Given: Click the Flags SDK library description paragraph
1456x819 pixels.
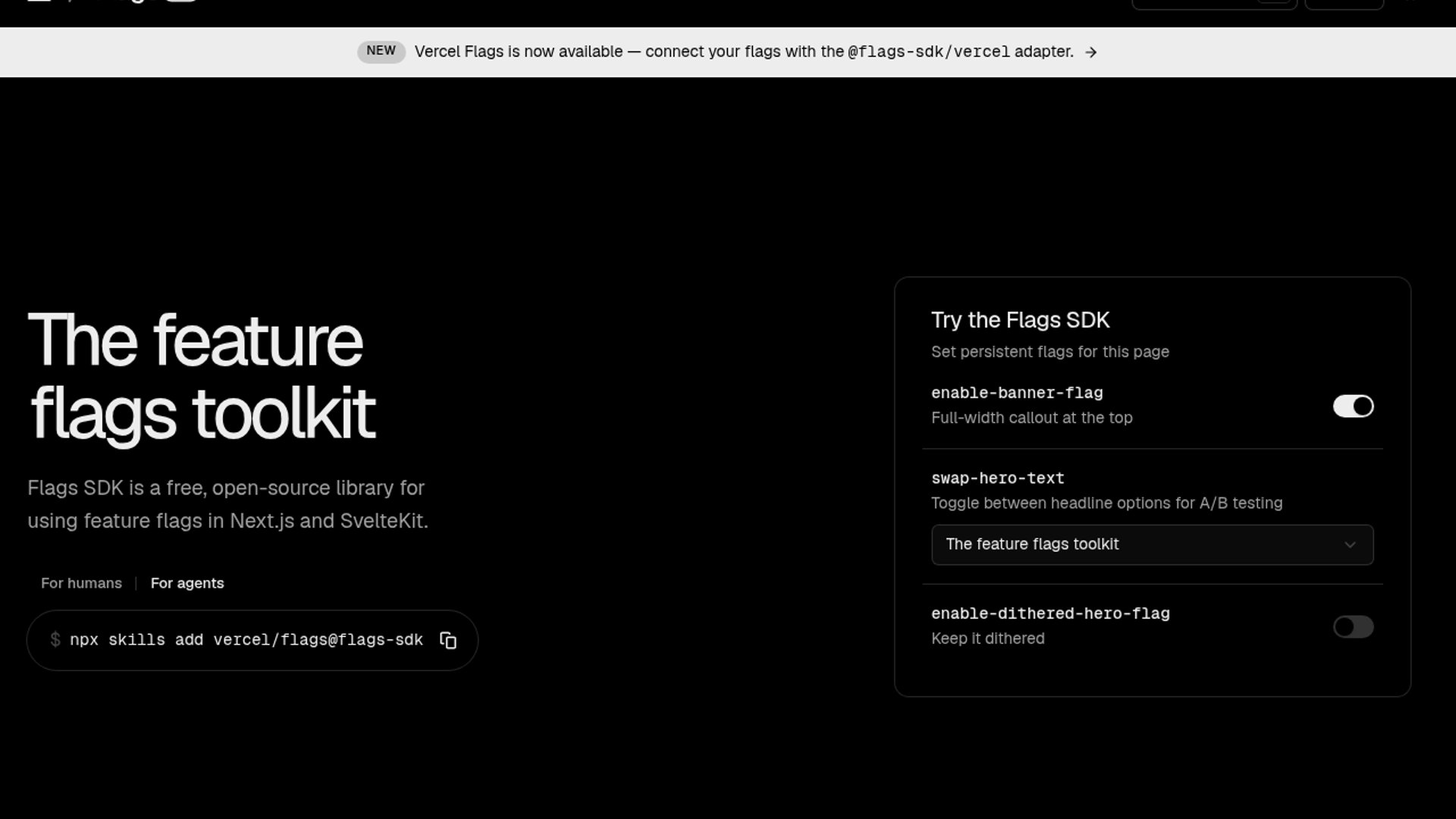Looking at the screenshot, I should click(227, 504).
